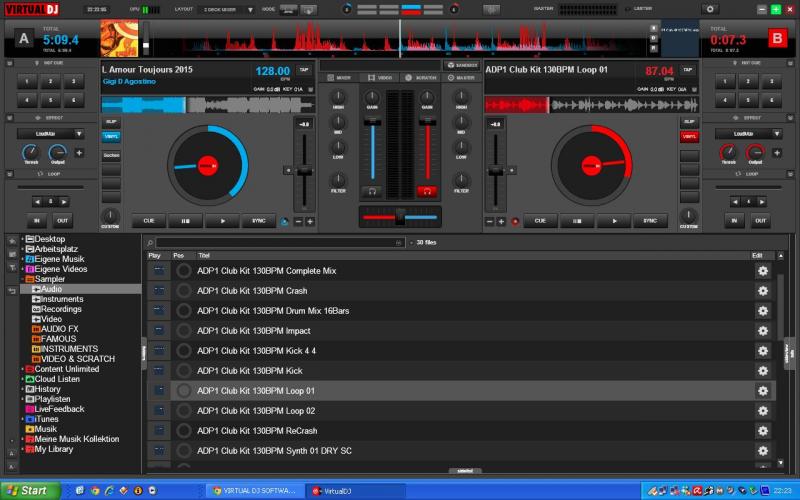
Task: Toggle the SANDBOX button
Action: (x=462, y=65)
